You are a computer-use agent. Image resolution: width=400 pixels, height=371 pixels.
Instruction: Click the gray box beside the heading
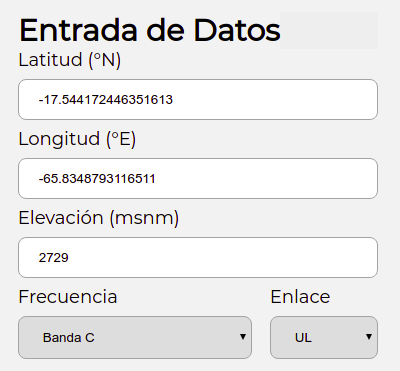click(329, 30)
